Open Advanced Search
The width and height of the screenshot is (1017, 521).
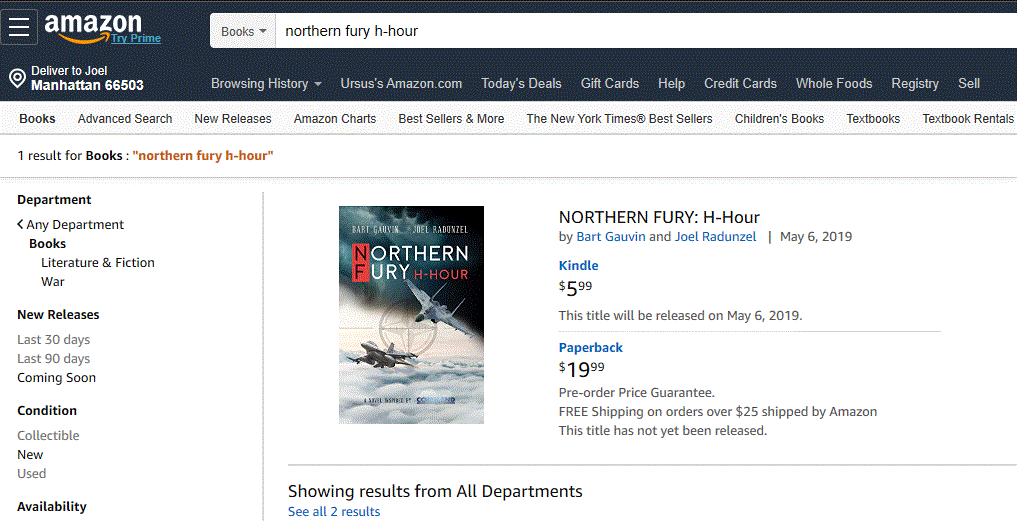click(125, 119)
